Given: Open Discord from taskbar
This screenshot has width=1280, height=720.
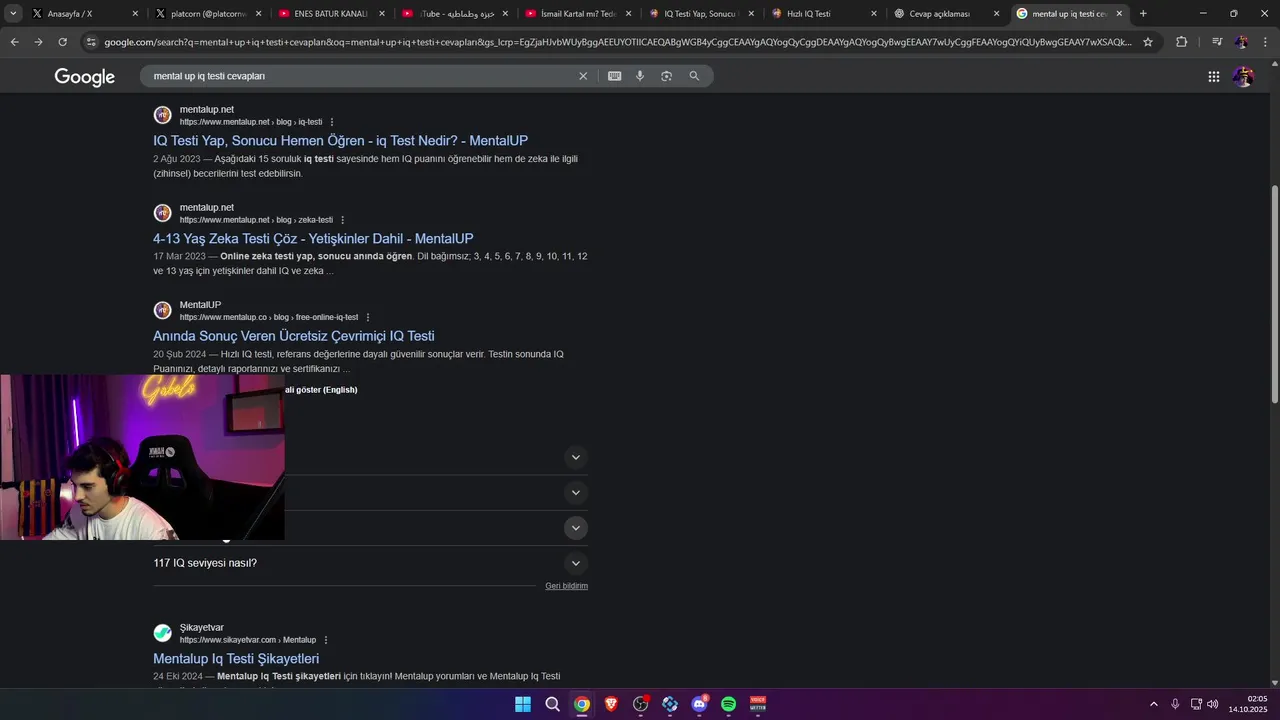Looking at the screenshot, I should pos(699,704).
